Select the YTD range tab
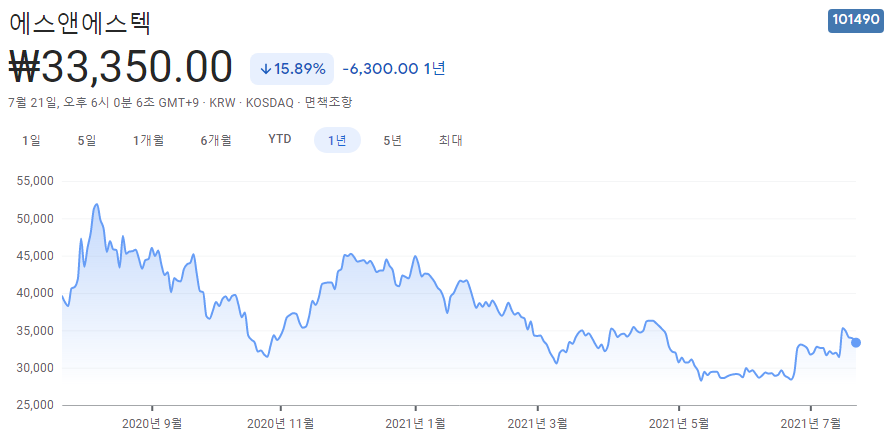 pos(280,139)
